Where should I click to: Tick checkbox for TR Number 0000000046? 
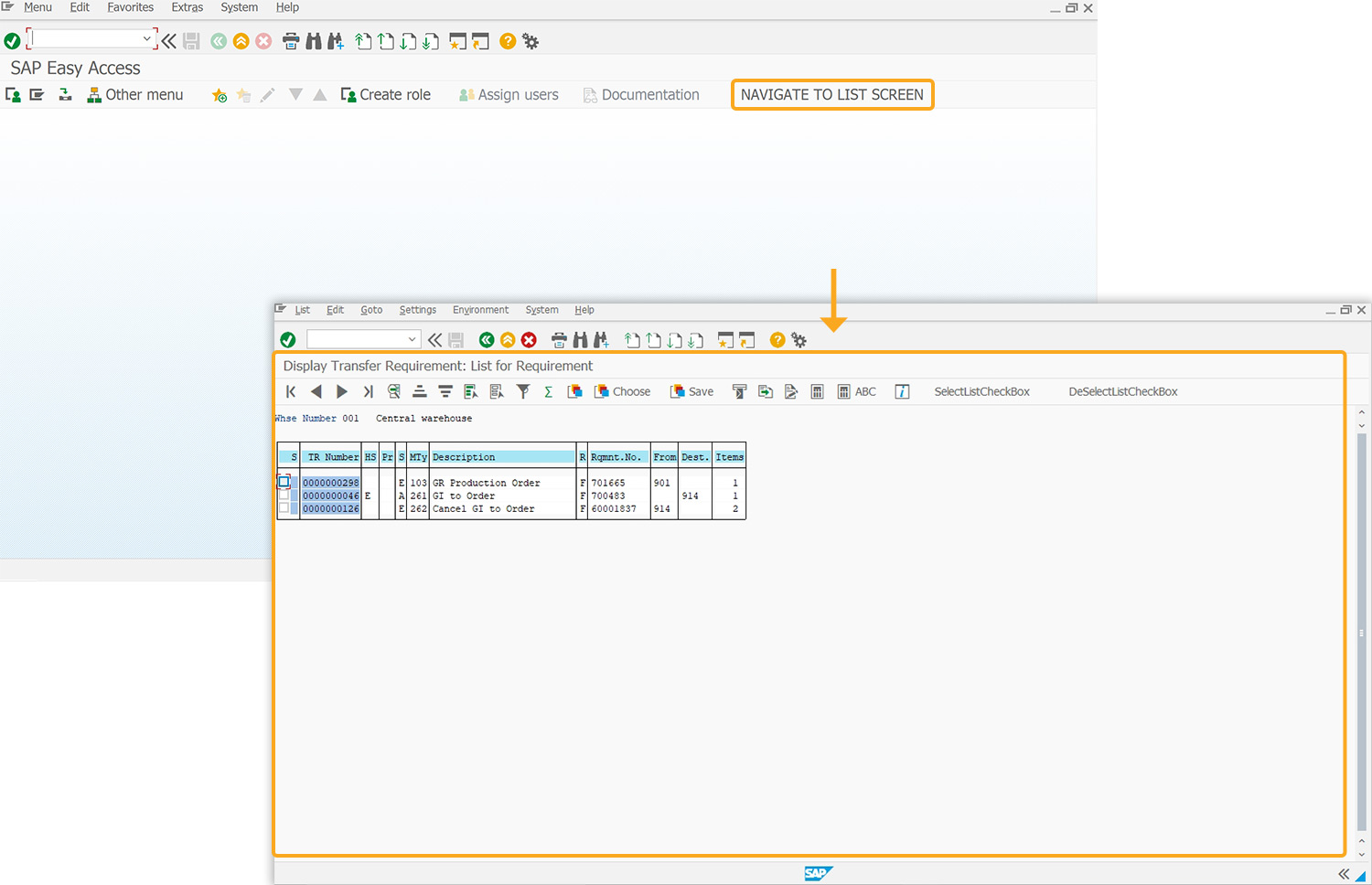click(284, 496)
